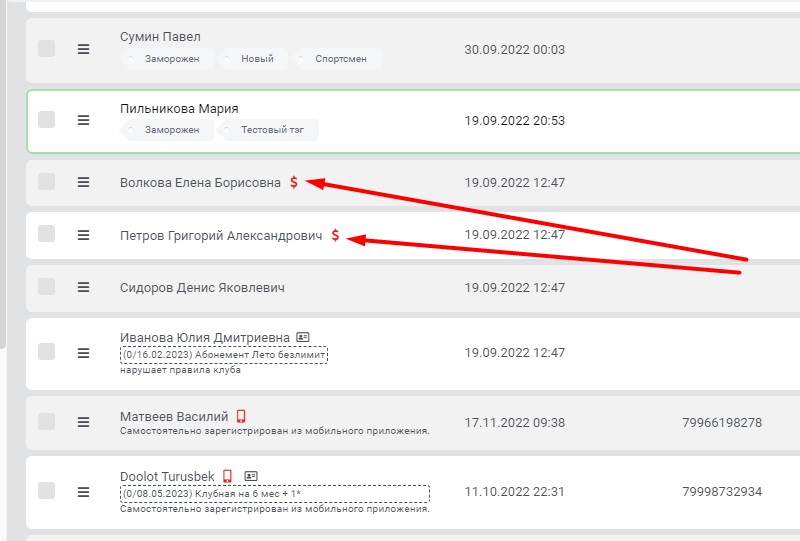This screenshot has width=800, height=541.
Task: Open client Пильникова Мария
Action: pos(179,109)
